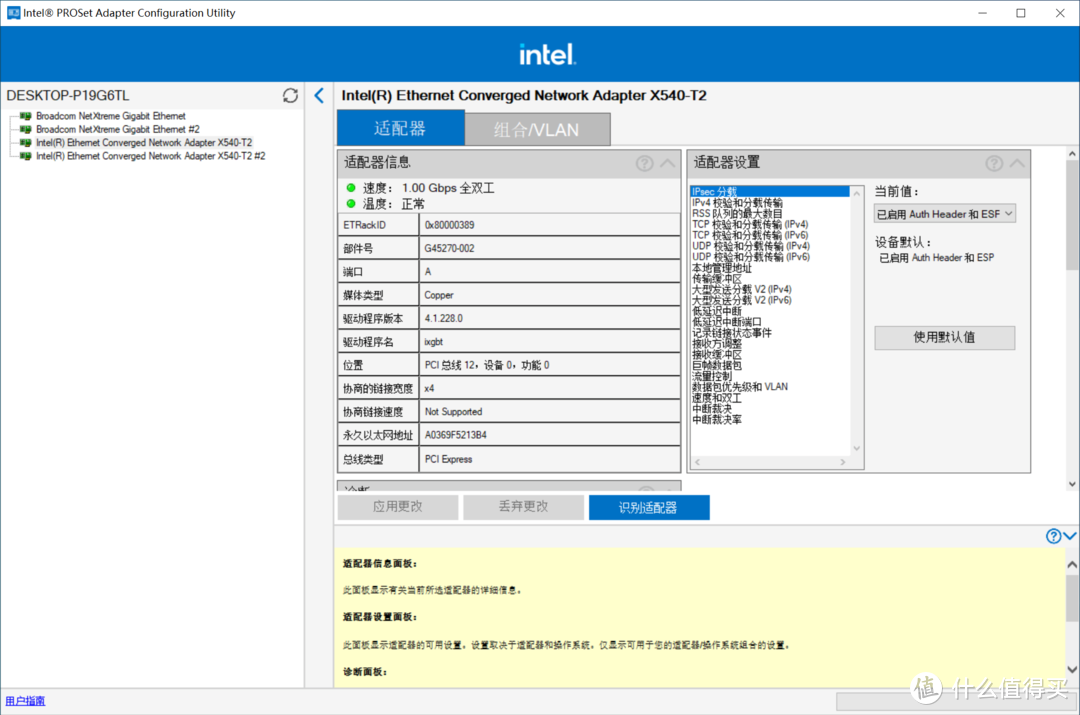
Task: Collapse the device tree panel via blue chevron
Action: pyautogui.click(x=319, y=96)
